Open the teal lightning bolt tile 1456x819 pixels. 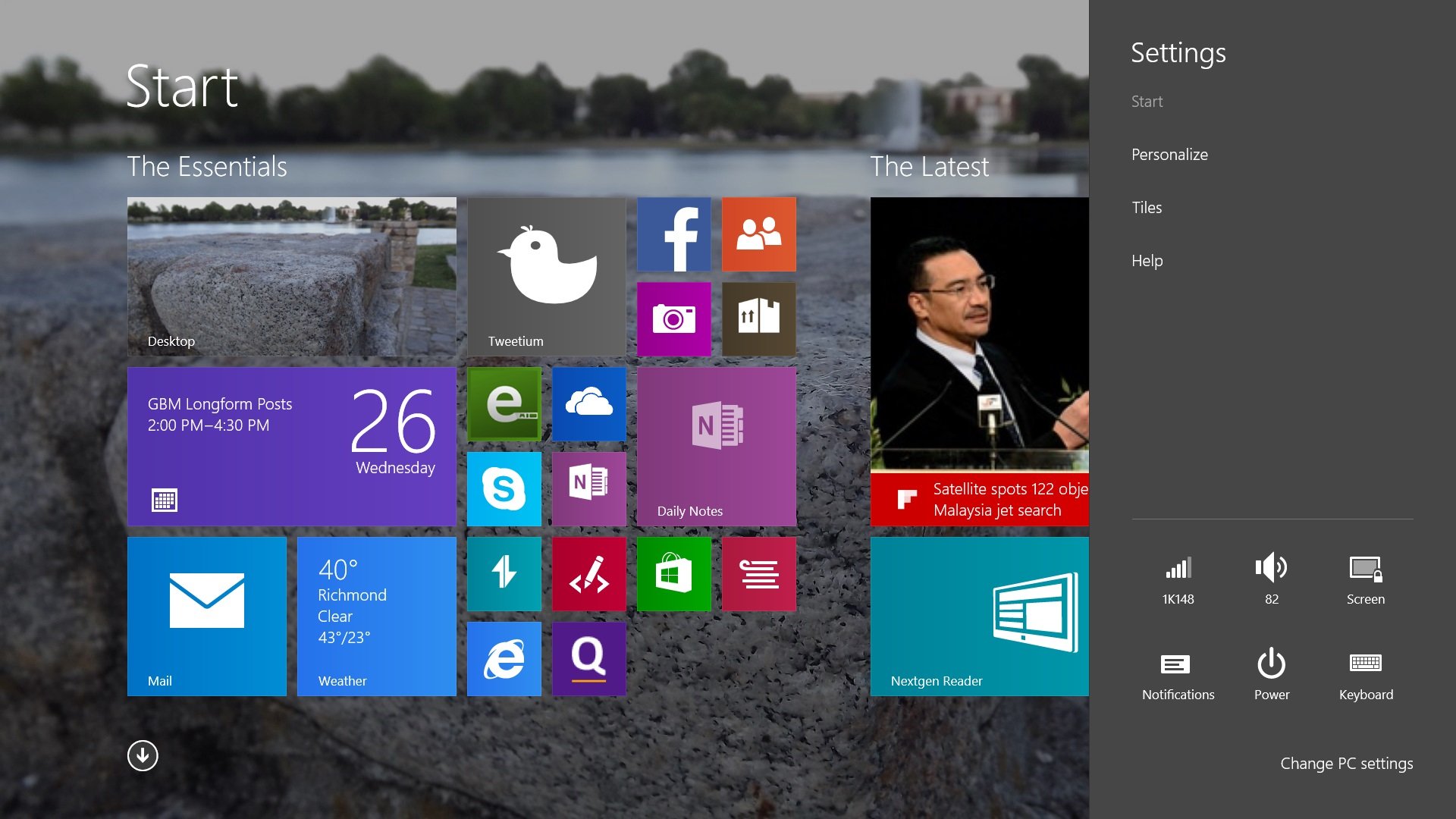[x=504, y=574]
